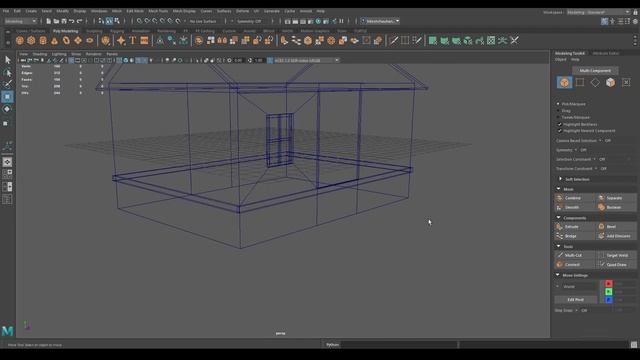This screenshot has width=640, height=360.
Task: Click the Extrude button
Action: [575, 227]
